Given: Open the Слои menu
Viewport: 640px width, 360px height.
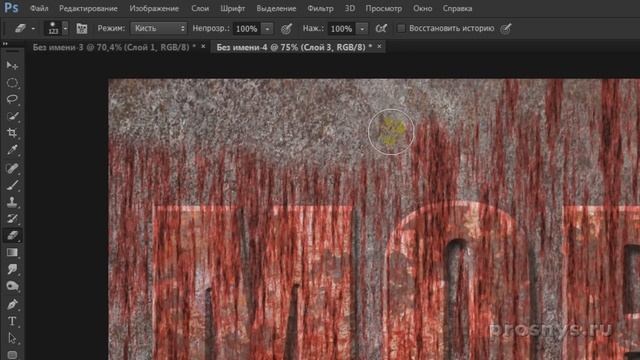Looking at the screenshot, I should click(x=200, y=8).
